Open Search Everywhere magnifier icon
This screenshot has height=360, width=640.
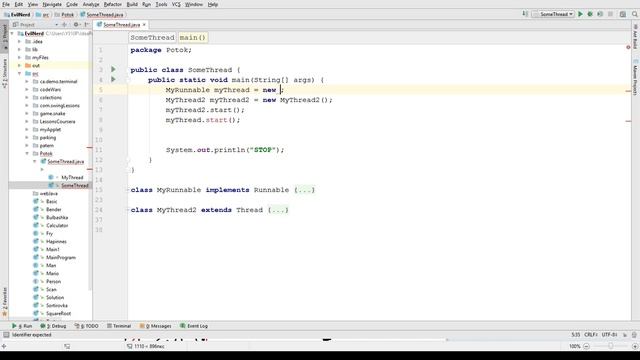(x=635, y=14)
